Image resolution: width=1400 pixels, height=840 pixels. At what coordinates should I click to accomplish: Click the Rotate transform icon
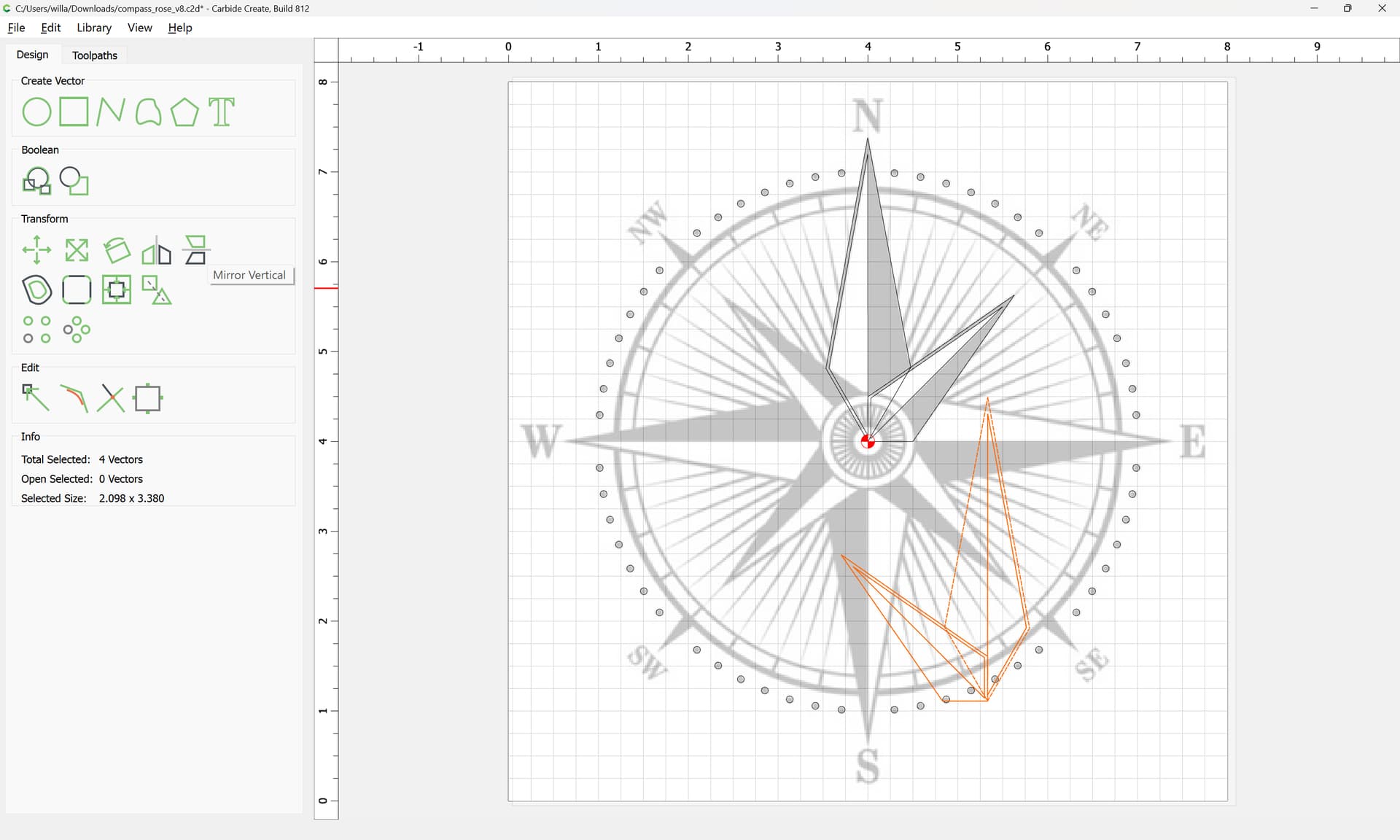click(x=117, y=250)
